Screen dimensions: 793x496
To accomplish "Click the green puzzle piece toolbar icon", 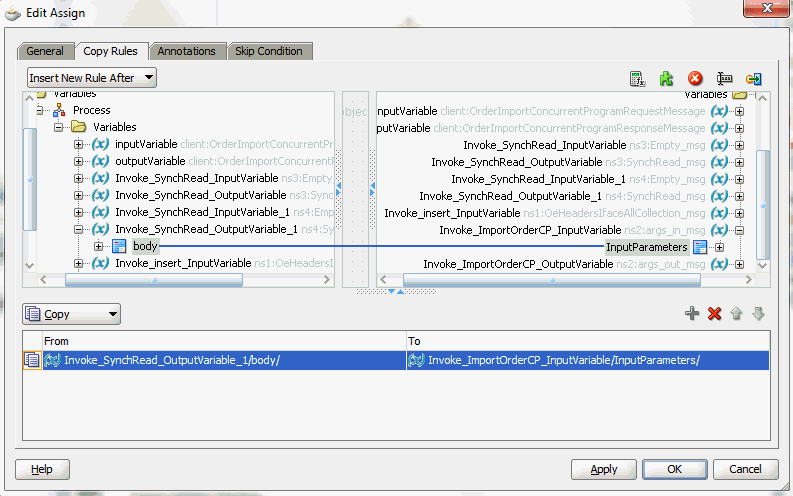I will pyautogui.click(x=666, y=79).
